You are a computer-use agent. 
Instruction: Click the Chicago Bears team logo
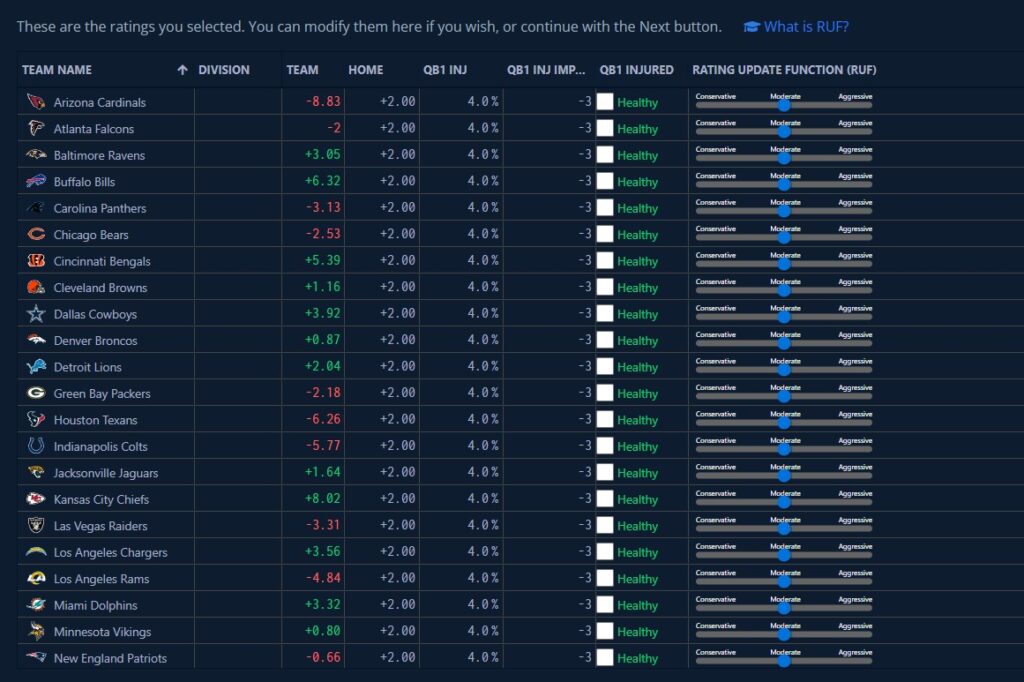(36, 234)
